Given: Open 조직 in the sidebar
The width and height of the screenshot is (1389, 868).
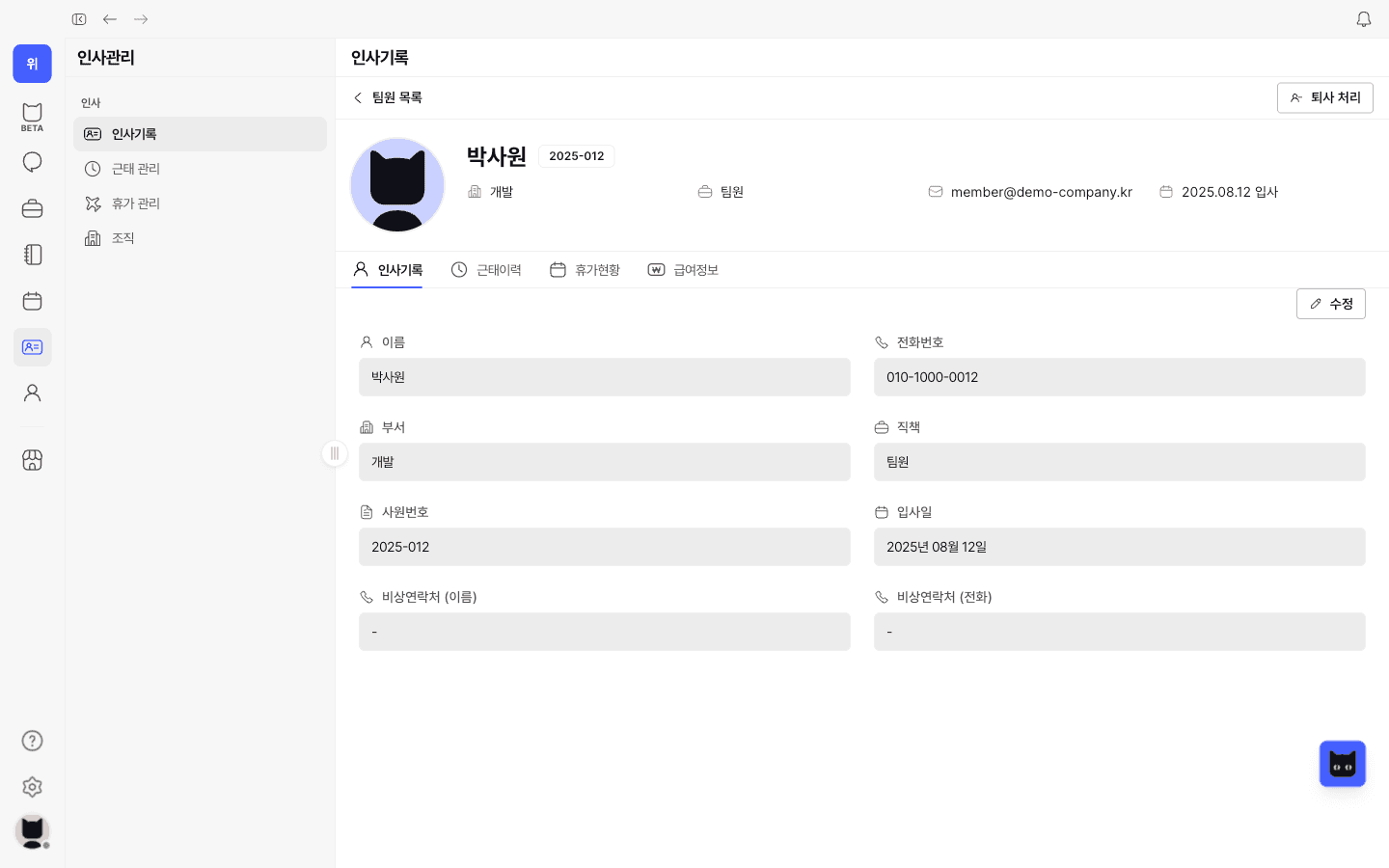Looking at the screenshot, I should click(x=200, y=238).
